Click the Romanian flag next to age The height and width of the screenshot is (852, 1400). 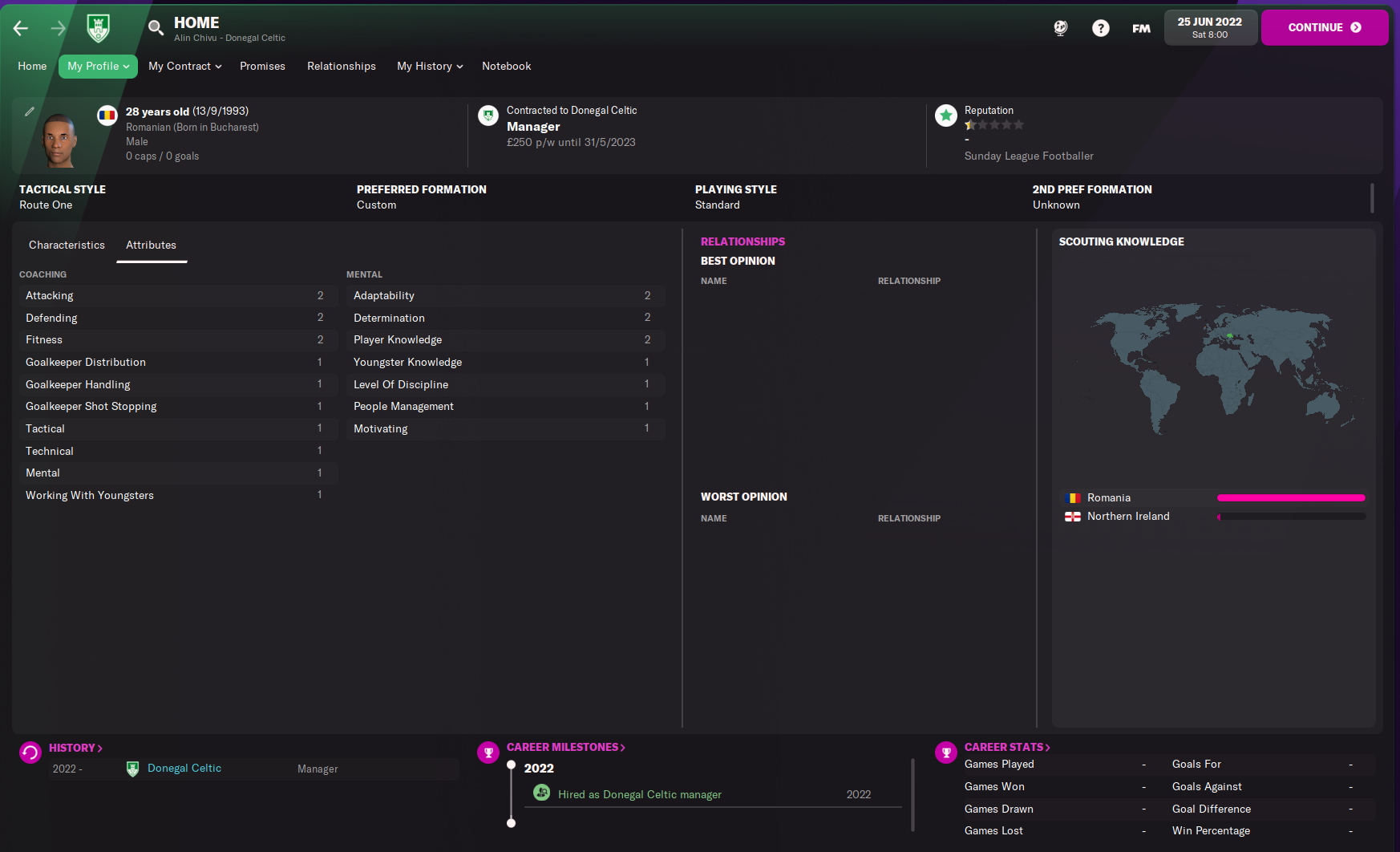coord(107,116)
